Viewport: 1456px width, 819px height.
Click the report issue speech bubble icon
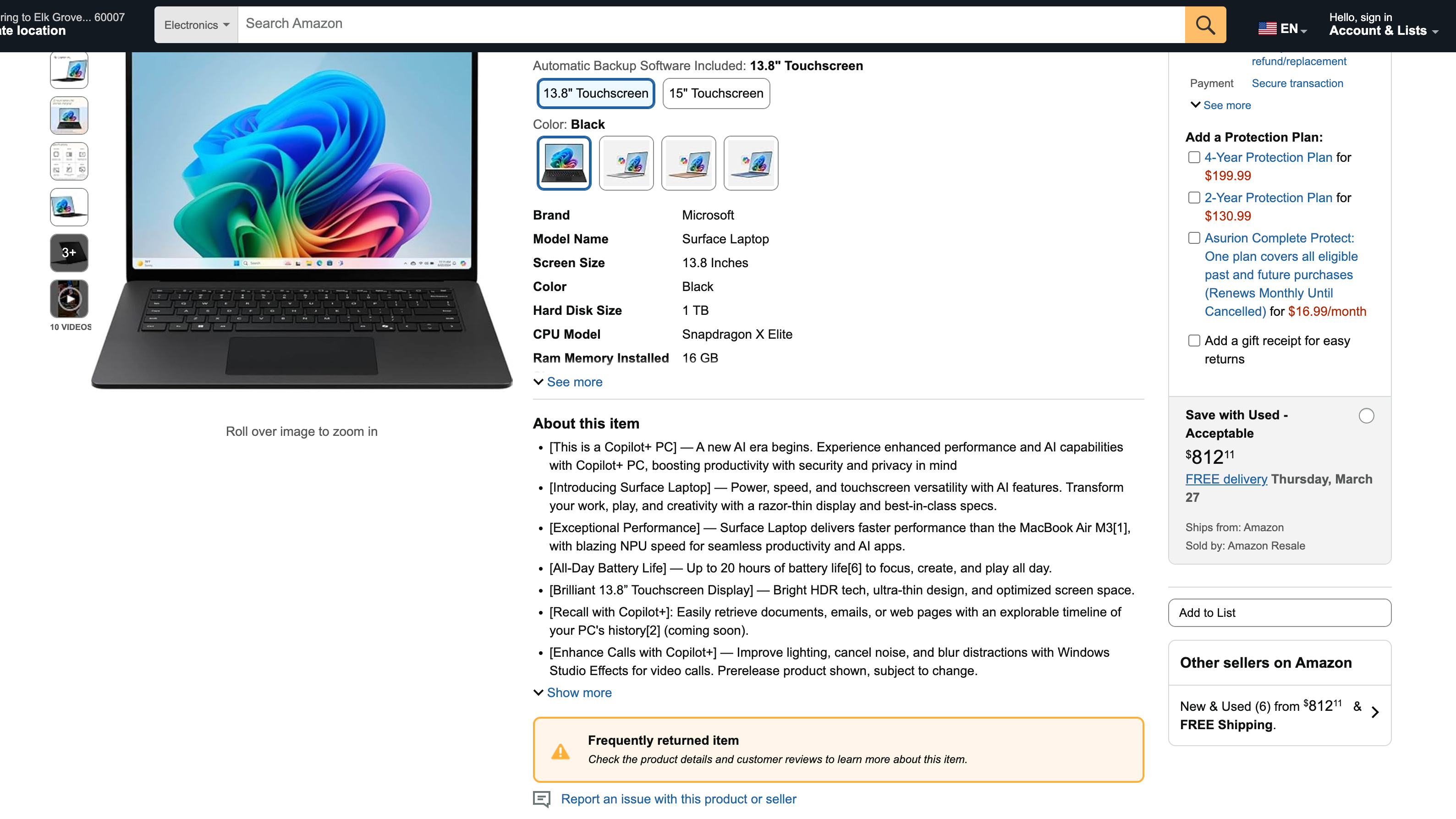[x=542, y=799]
